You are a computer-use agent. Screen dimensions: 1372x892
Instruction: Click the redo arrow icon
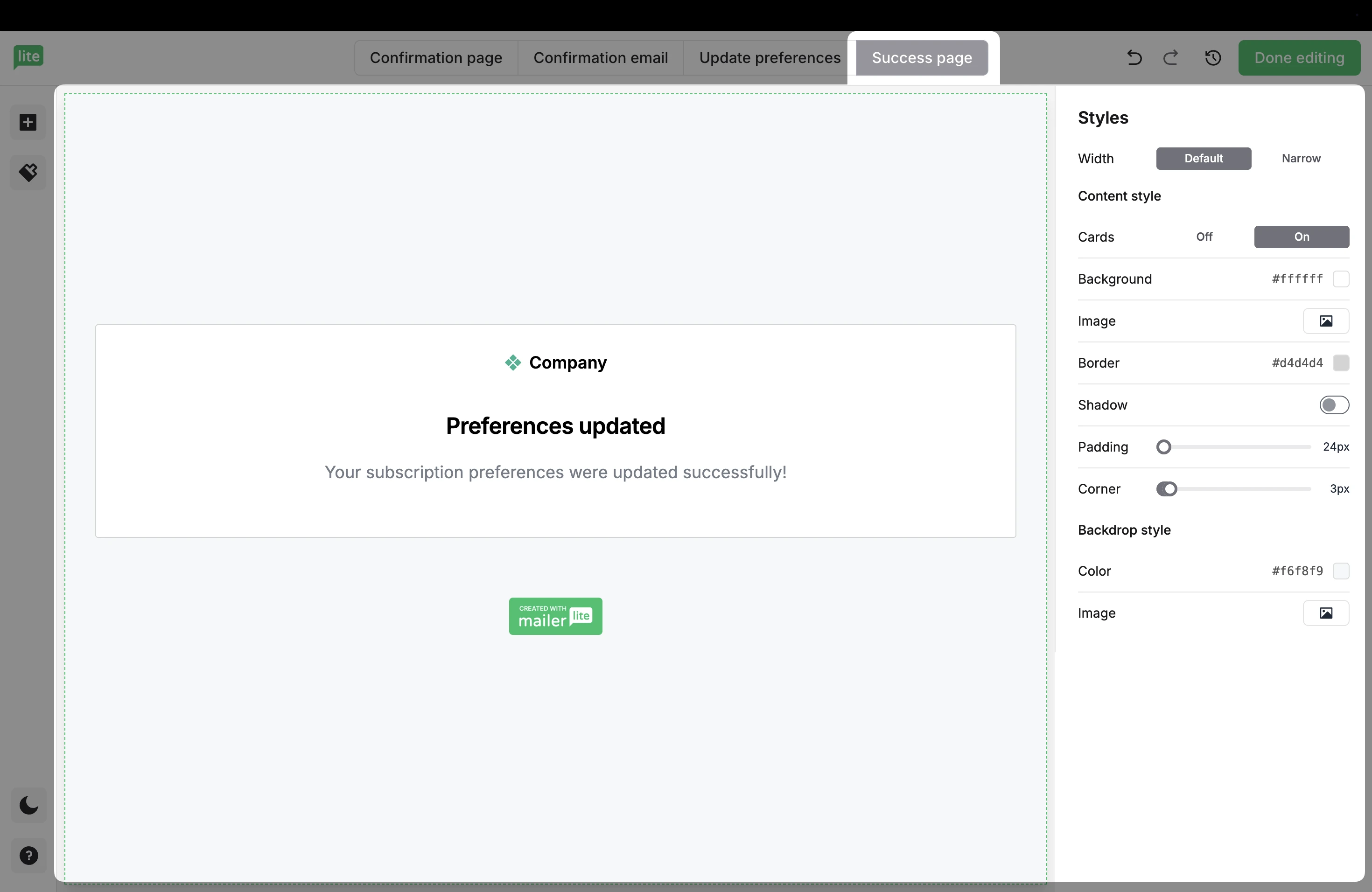coord(1170,58)
